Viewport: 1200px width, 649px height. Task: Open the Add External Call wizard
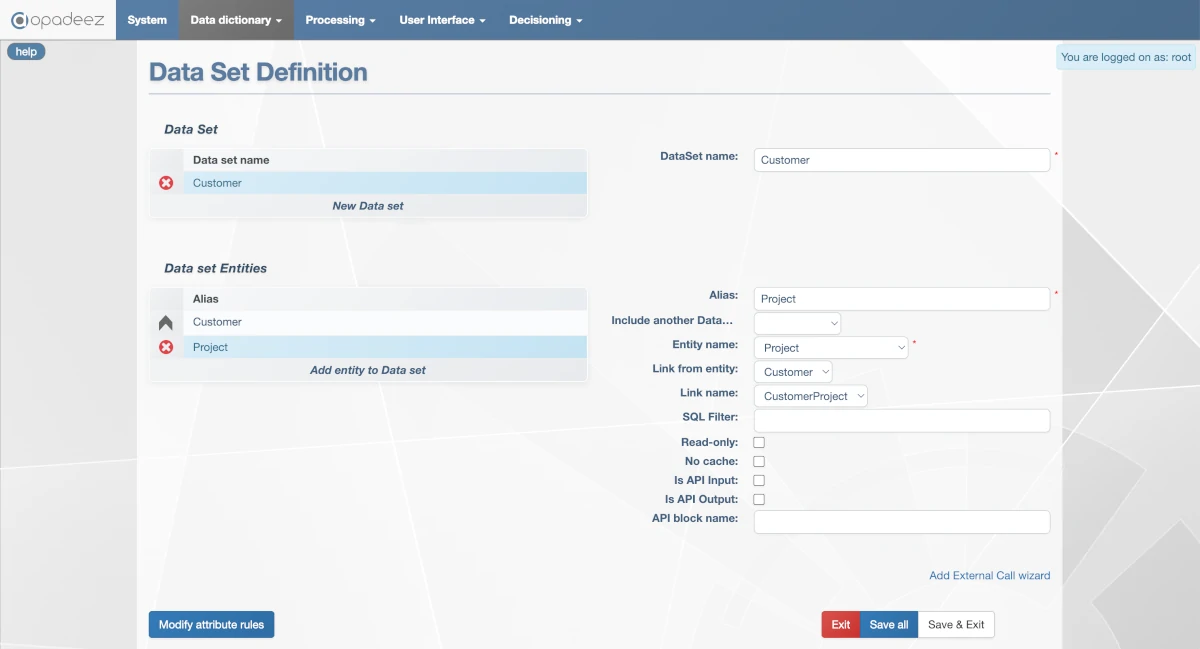[x=989, y=575]
